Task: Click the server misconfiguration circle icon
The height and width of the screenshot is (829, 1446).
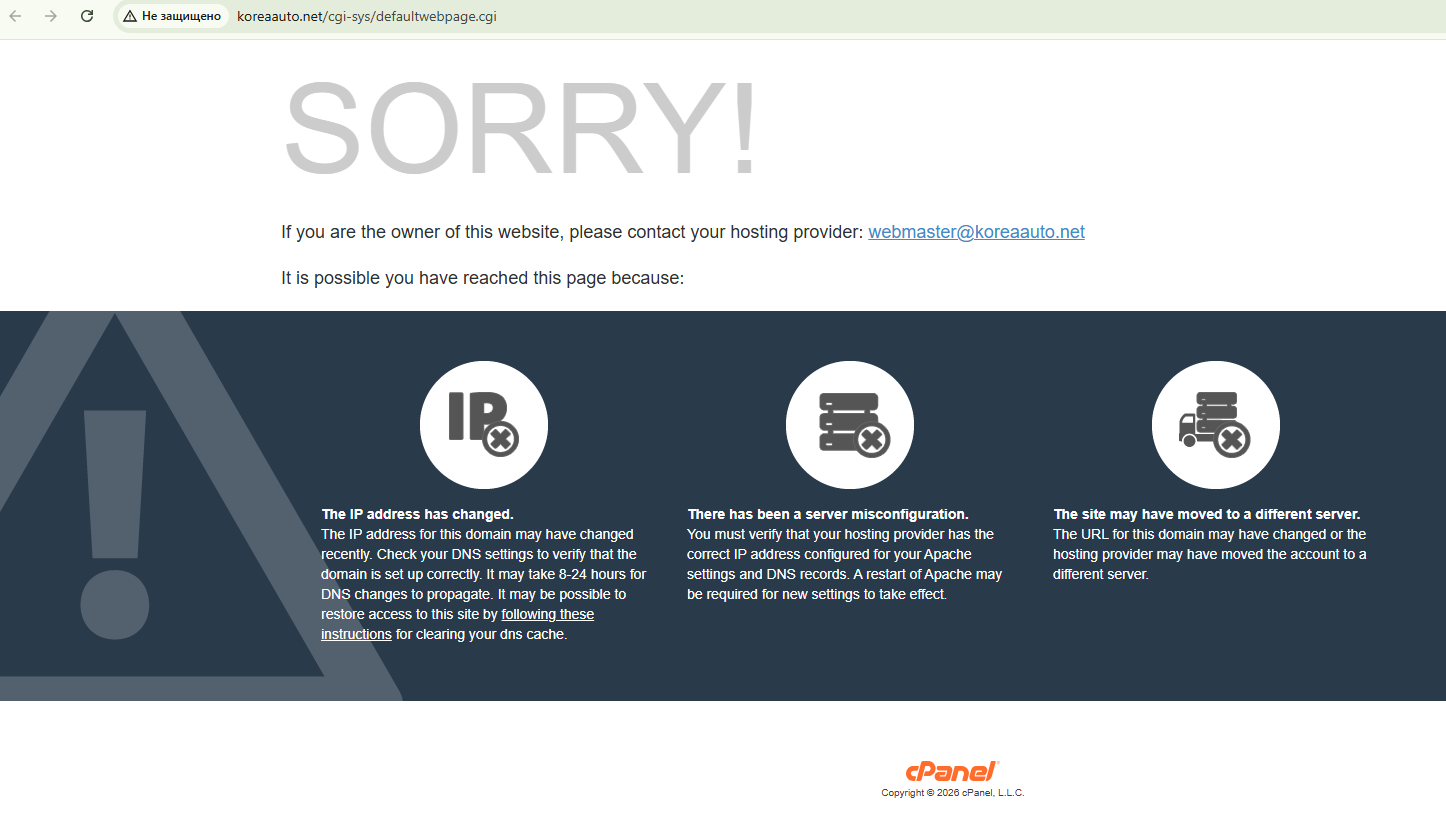Action: point(850,425)
